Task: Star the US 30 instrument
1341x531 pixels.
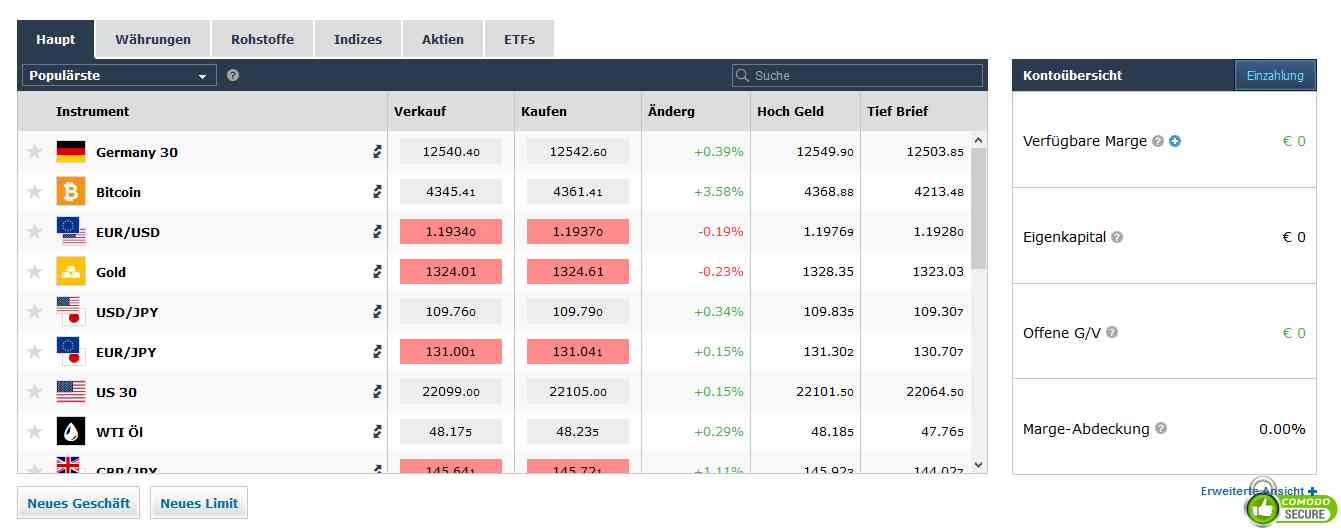Action: point(35,392)
